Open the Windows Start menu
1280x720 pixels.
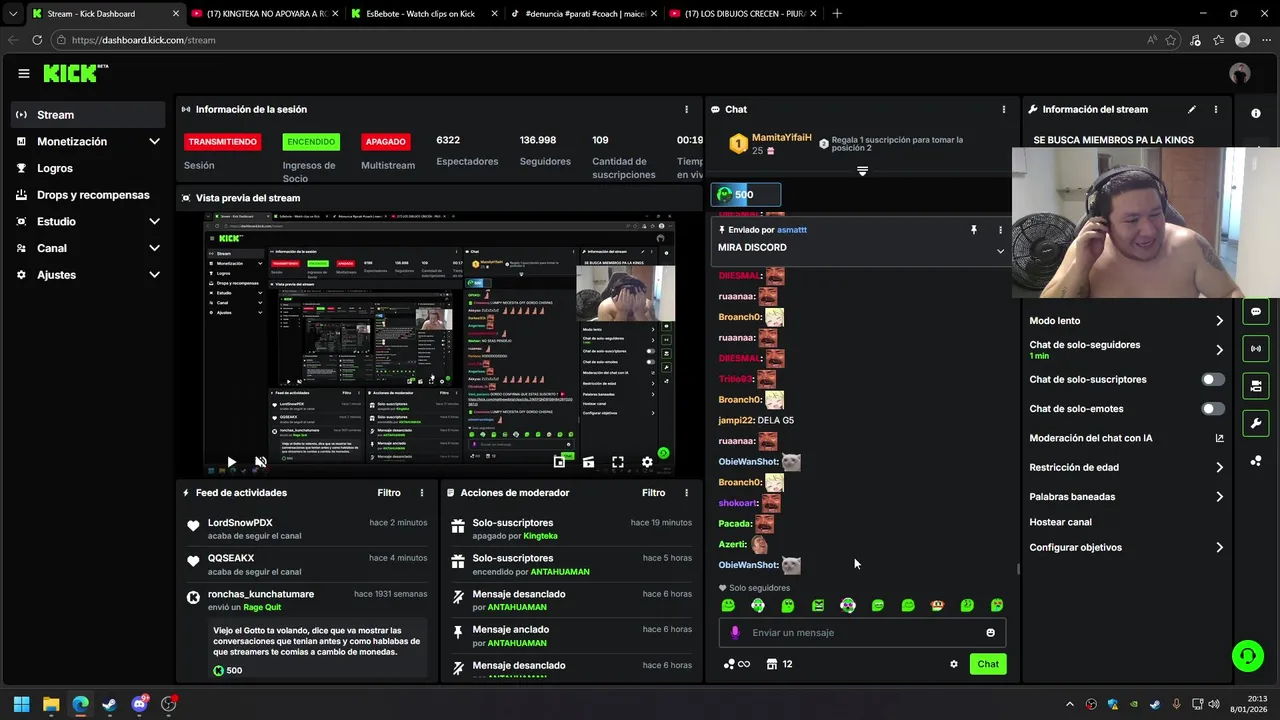tap(21, 704)
